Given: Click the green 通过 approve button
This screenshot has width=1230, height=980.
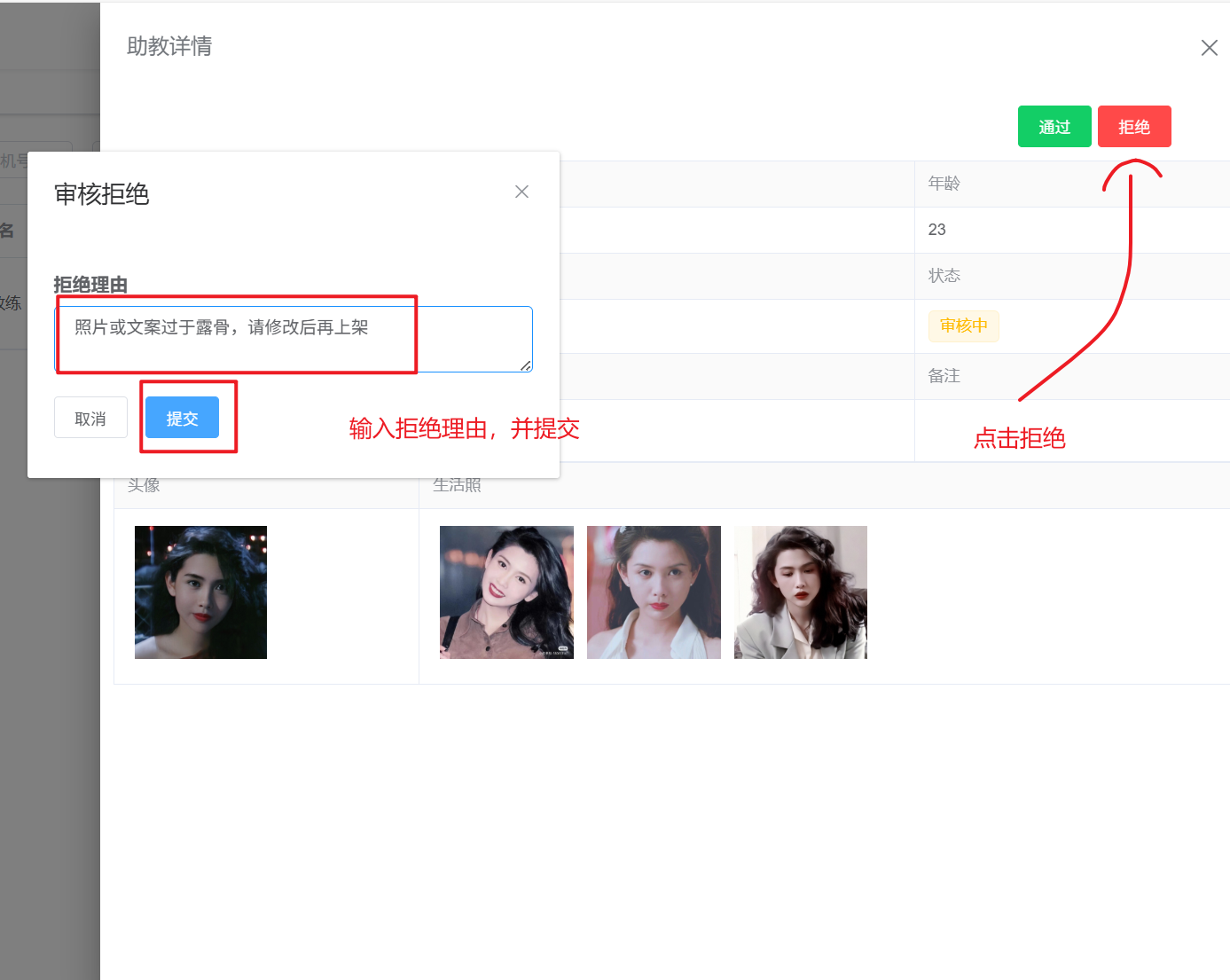Looking at the screenshot, I should 1054,127.
